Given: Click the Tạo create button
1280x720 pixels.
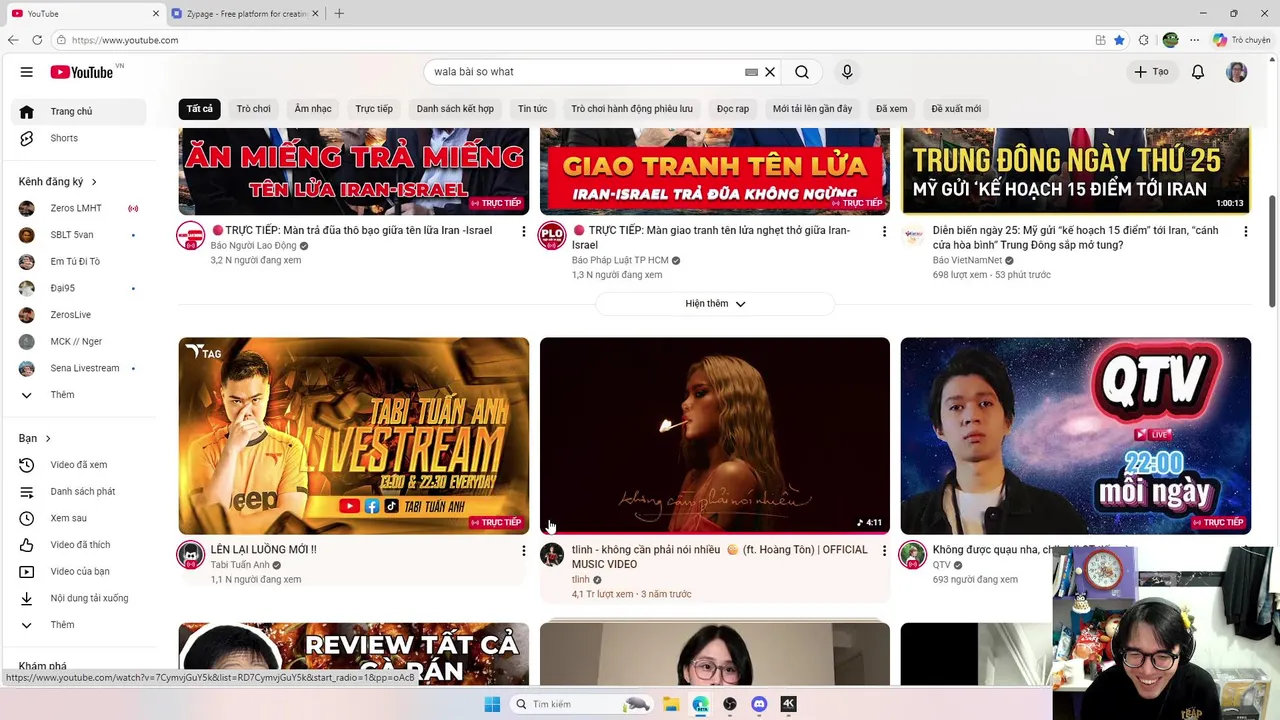Looking at the screenshot, I should point(1151,72).
